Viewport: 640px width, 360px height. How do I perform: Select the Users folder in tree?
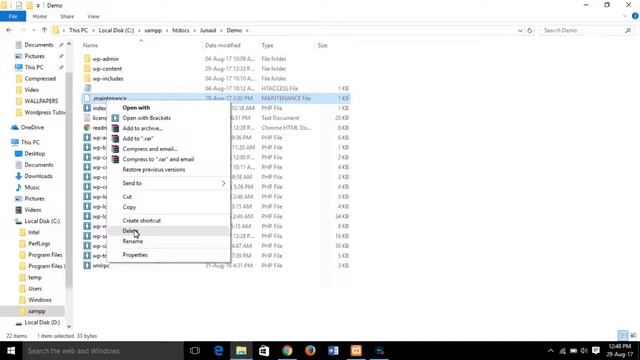[35, 289]
